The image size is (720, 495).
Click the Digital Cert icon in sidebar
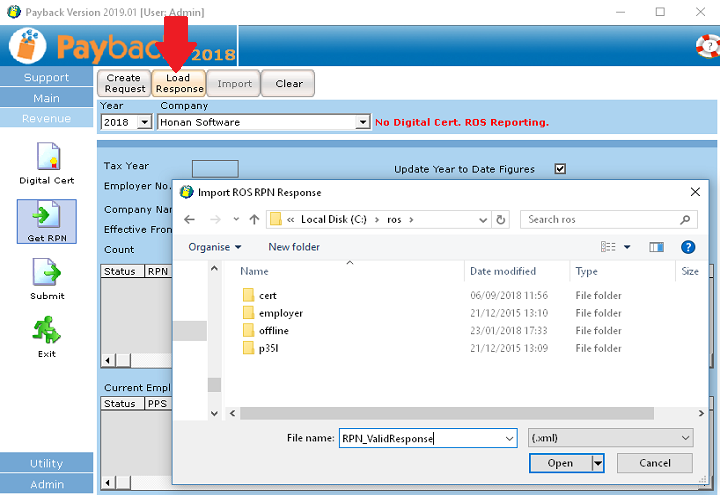47,158
